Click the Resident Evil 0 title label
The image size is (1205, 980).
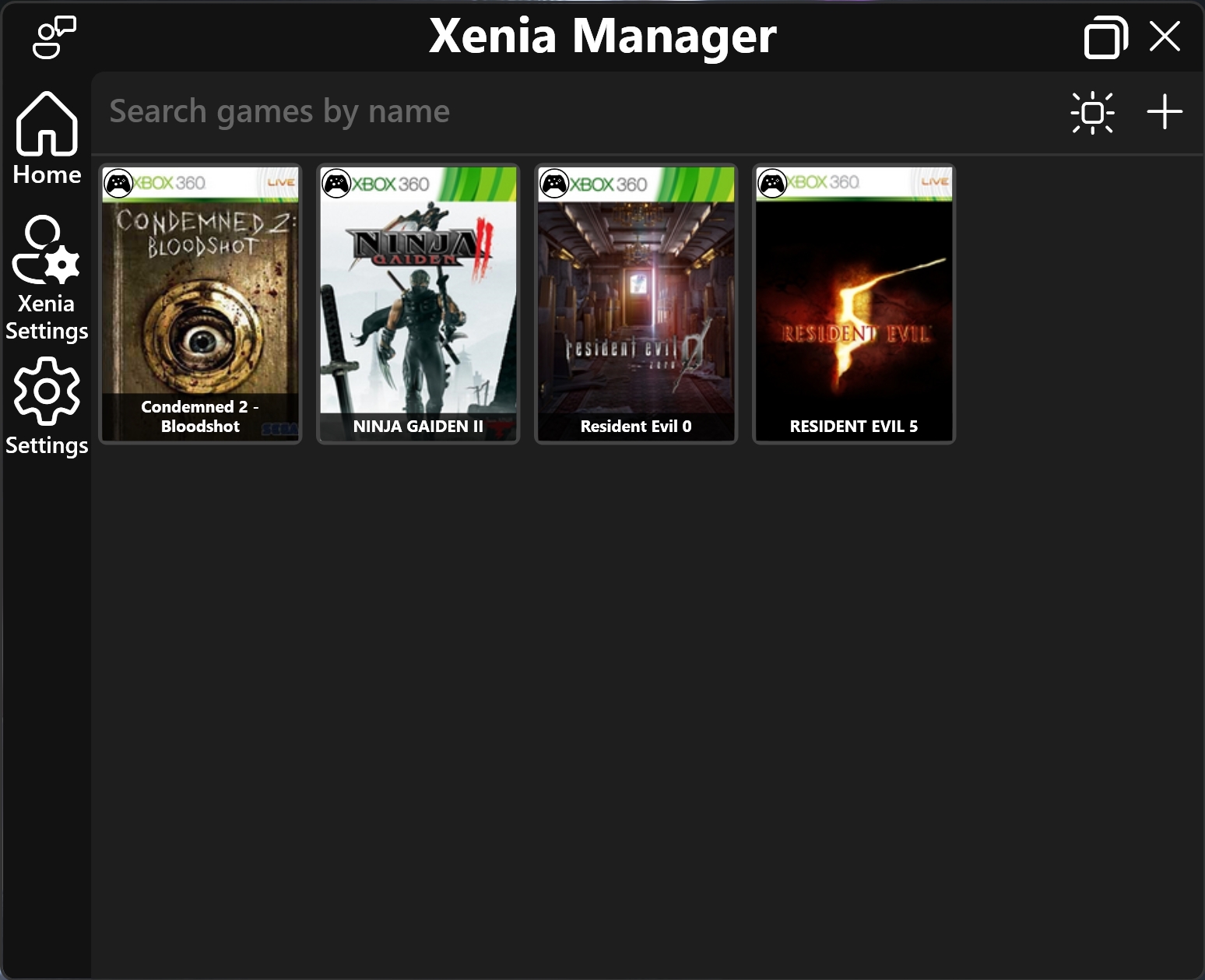coord(636,427)
